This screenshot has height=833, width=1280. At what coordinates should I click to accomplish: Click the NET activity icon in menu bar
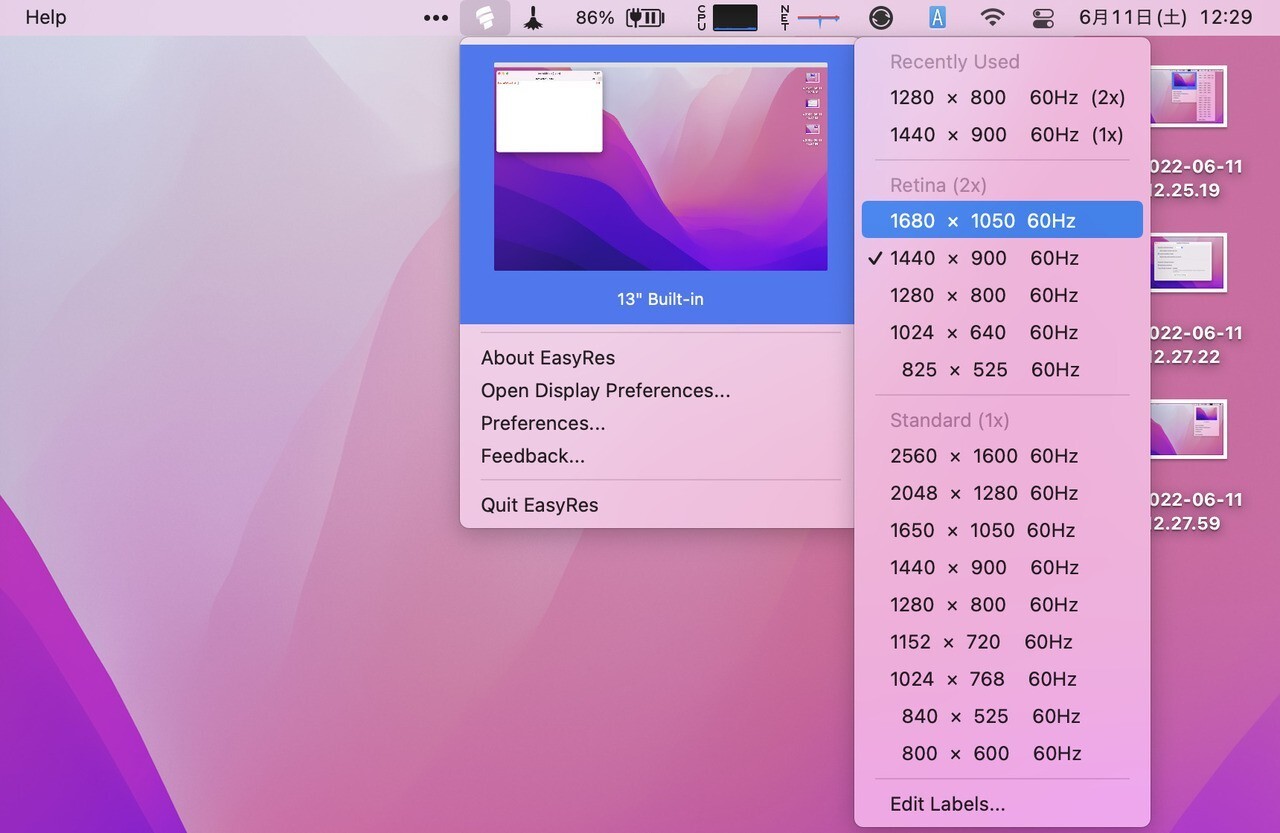pyautogui.click(x=785, y=17)
